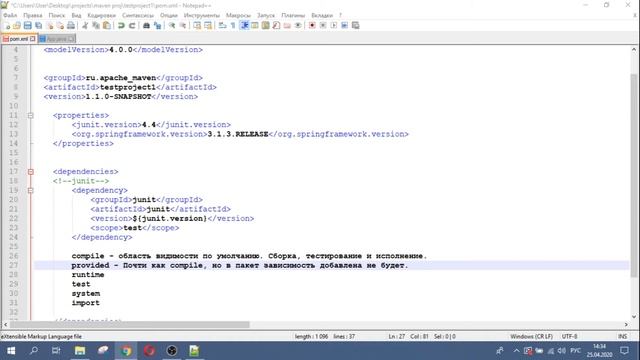Click the Close document toolbar icon
Screen dimensions: 640x360
pos(50,26)
